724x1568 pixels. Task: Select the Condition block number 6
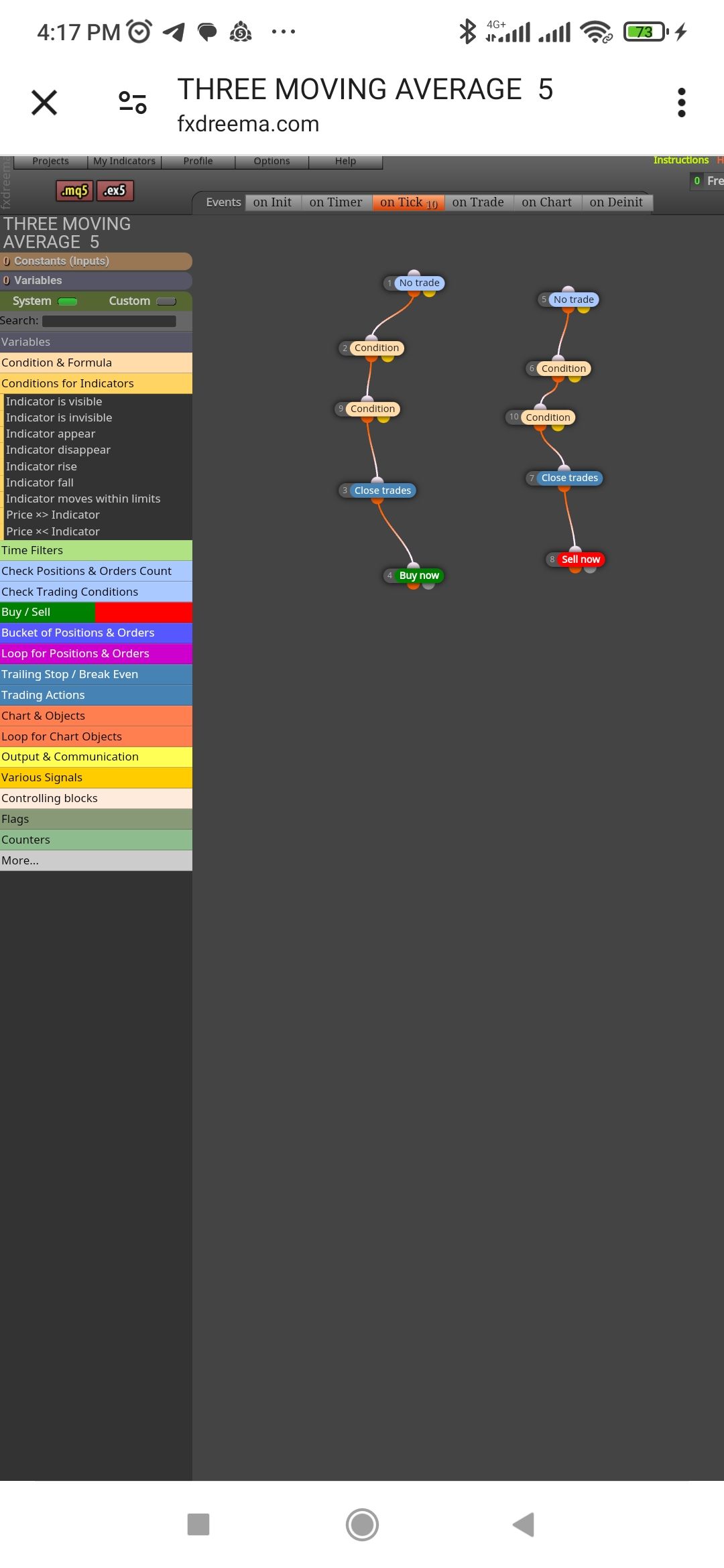[x=563, y=369]
